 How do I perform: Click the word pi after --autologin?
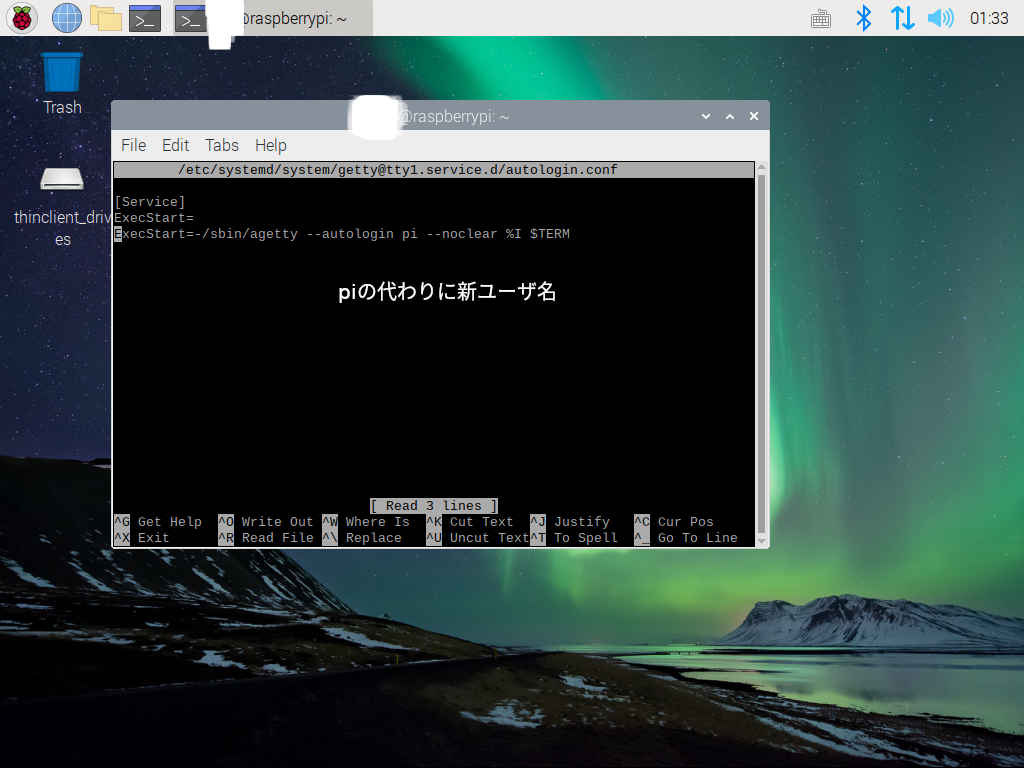click(409, 234)
